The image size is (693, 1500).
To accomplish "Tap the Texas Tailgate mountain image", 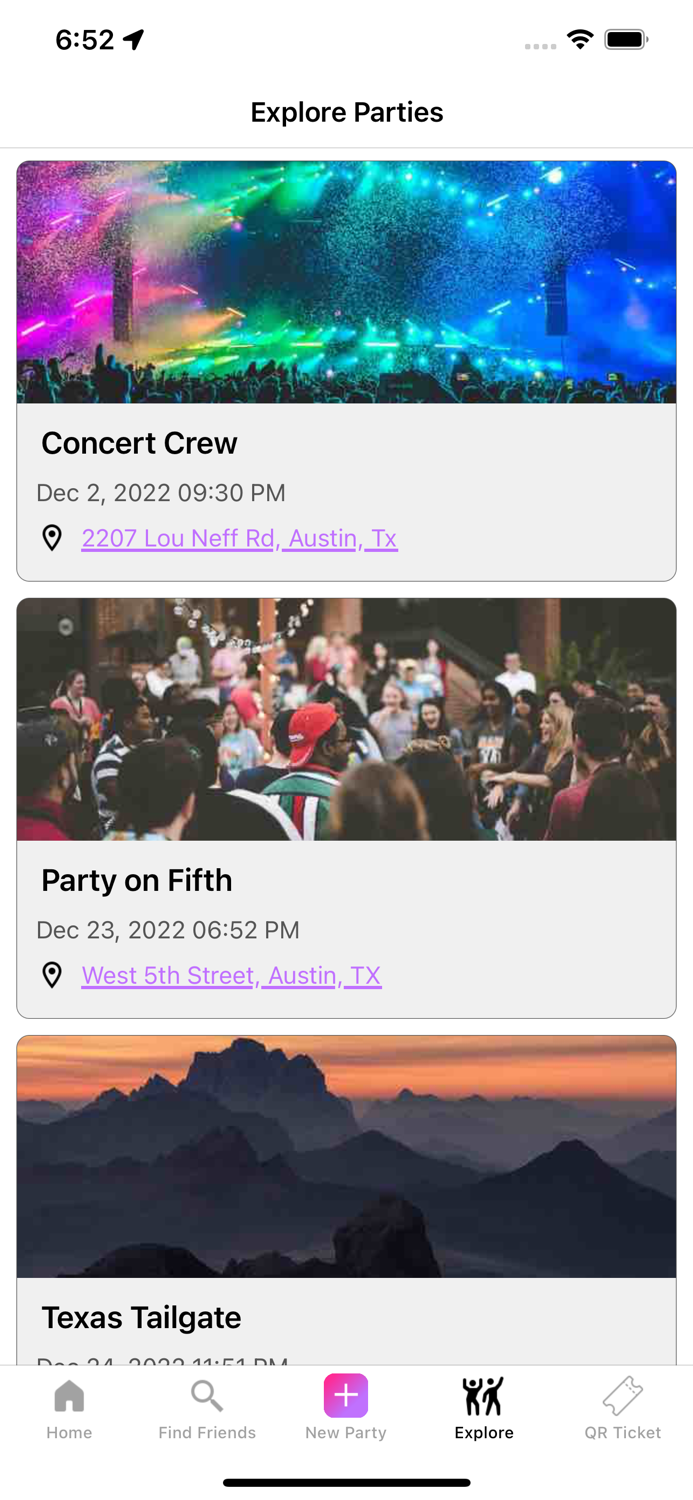I will coord(346,1155).
